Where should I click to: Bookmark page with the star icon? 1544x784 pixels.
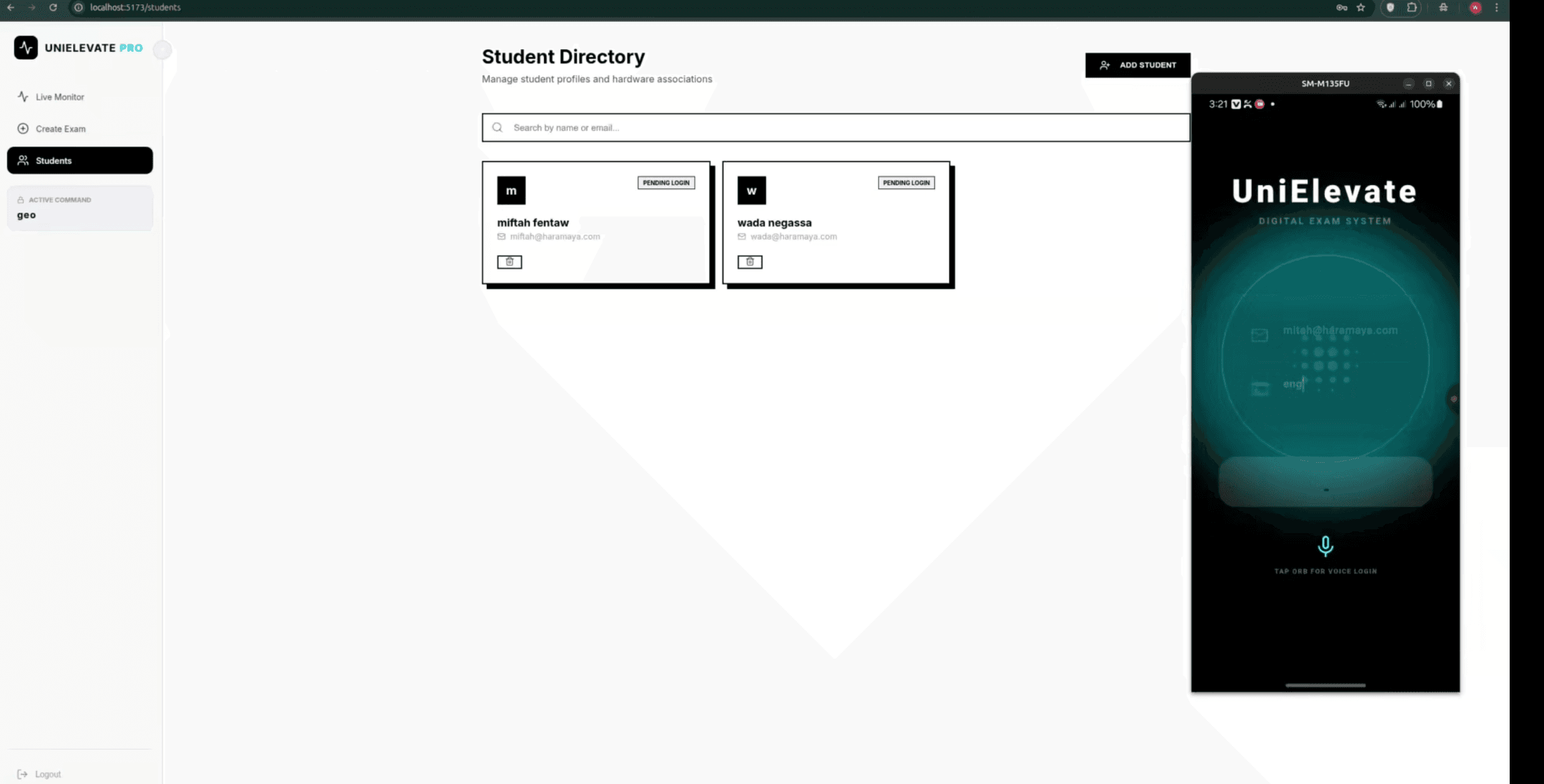coord(1361,7)
